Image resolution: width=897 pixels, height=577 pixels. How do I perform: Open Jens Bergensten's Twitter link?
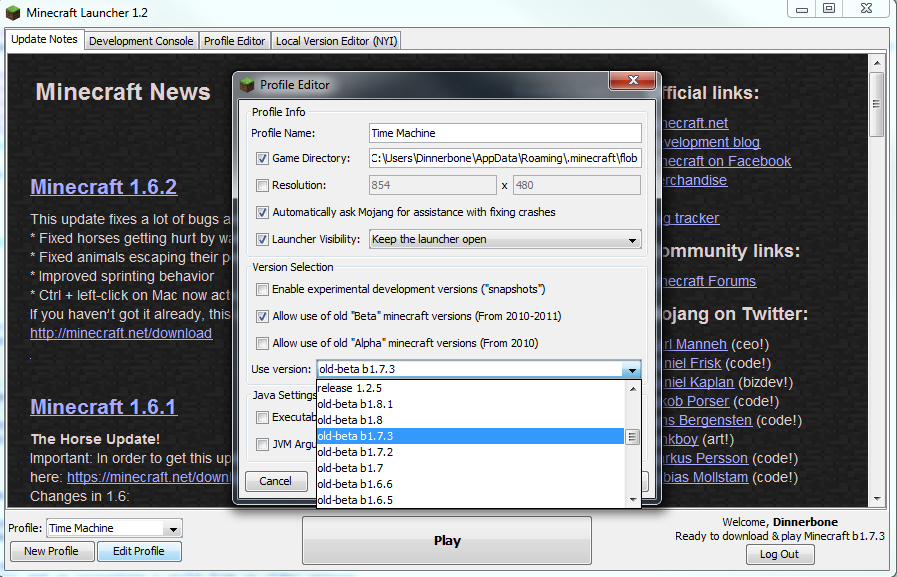pyautogui.click(x=707, y=420)
